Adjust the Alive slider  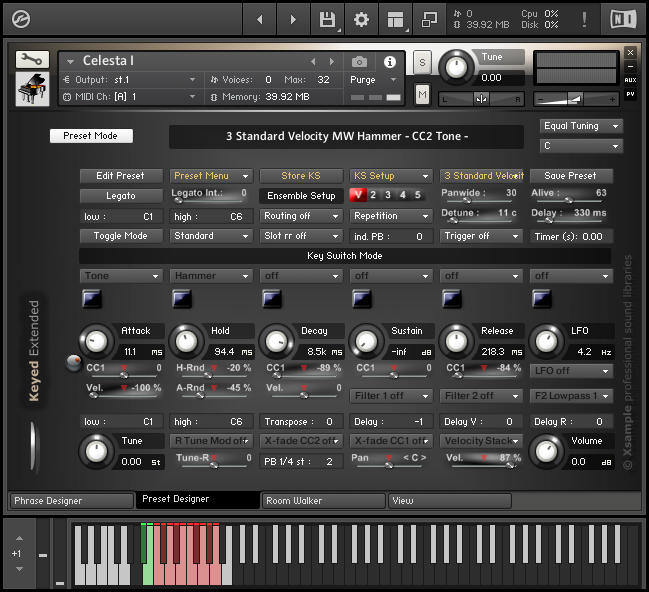tap(569, 200)
